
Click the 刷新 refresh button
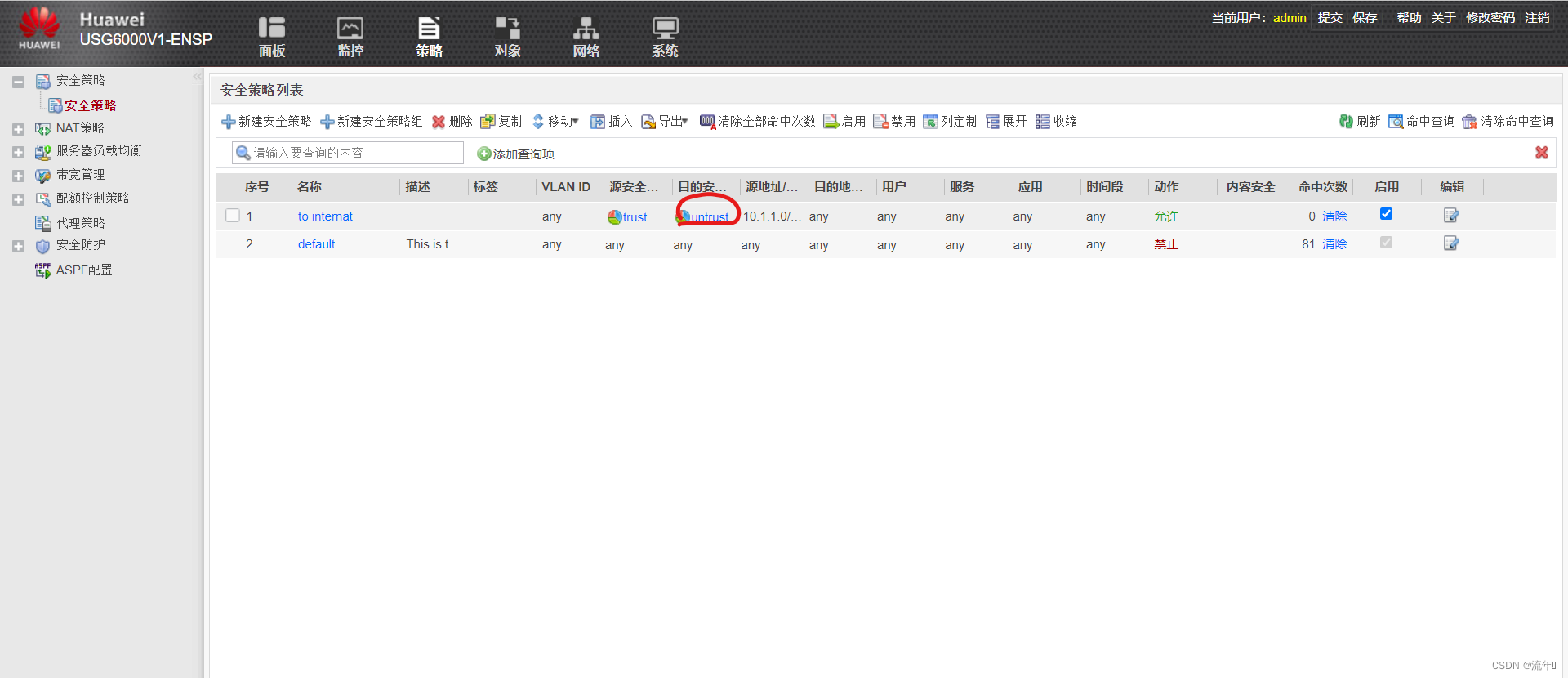pos(1360,121)
